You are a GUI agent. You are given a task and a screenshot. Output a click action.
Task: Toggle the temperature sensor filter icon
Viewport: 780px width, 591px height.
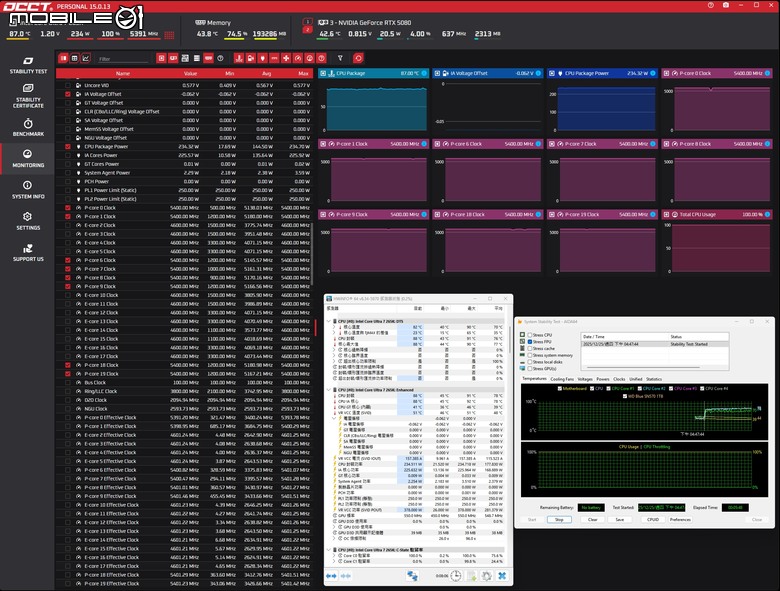[x=239, y=58]
